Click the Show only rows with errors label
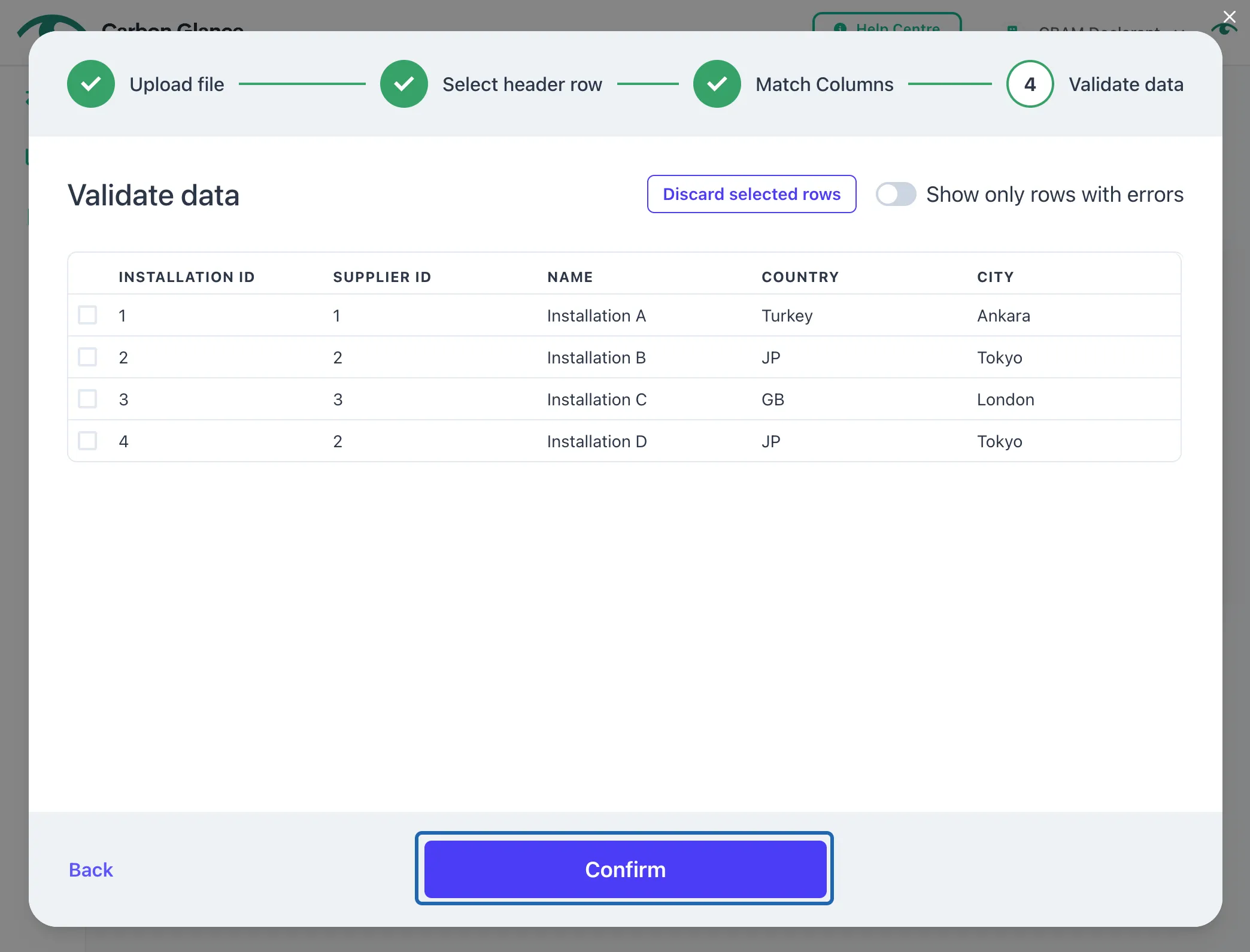 tap(1055, 195)
